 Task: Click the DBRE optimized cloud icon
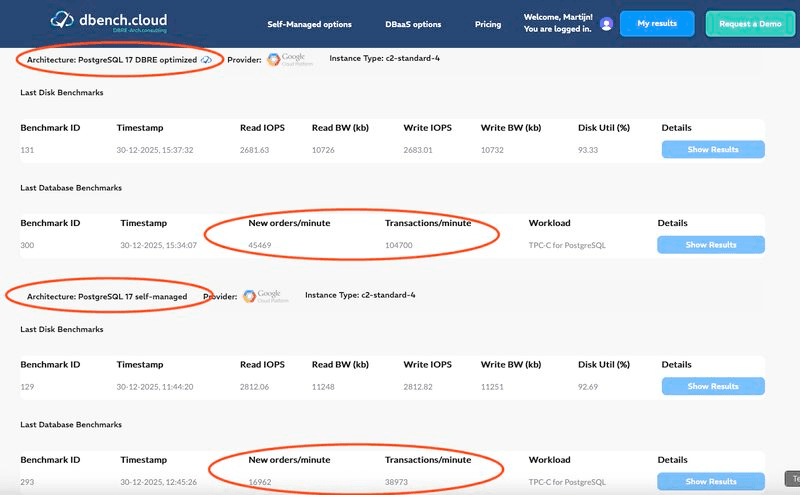click(206, 59)
